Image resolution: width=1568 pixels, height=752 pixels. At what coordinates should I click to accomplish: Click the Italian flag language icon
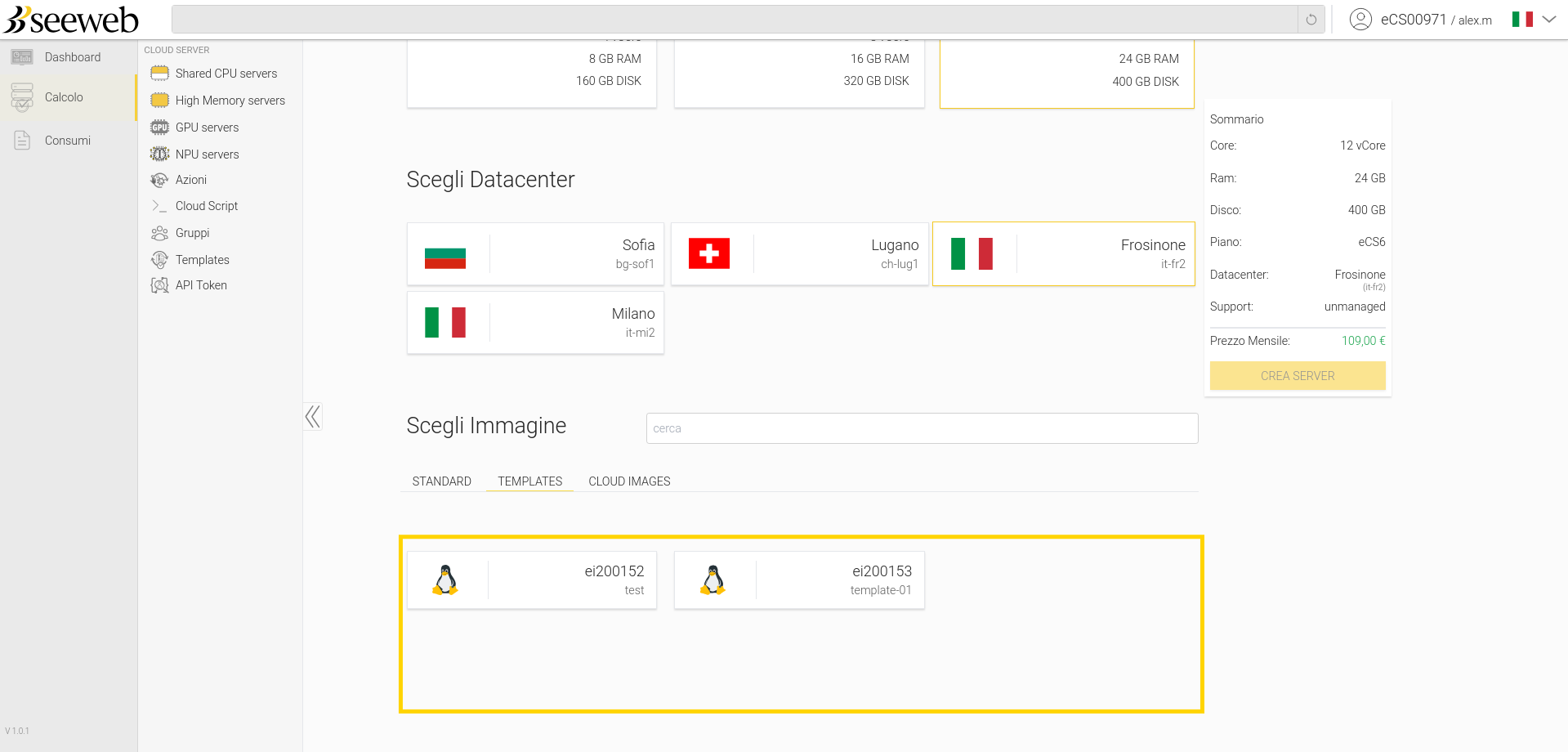(1522, 20)
